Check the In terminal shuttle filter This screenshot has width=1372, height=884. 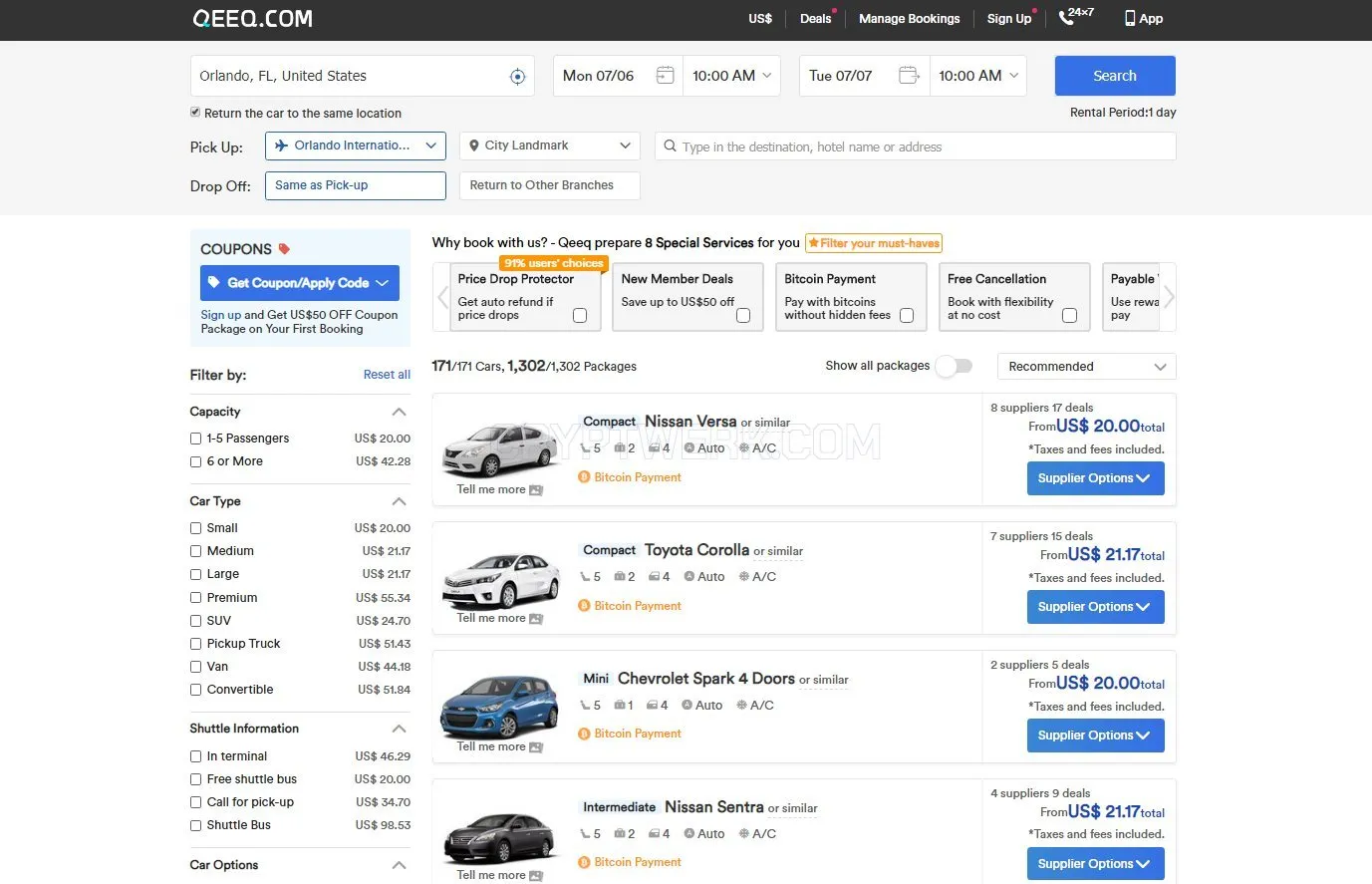(x=196, y=756)
